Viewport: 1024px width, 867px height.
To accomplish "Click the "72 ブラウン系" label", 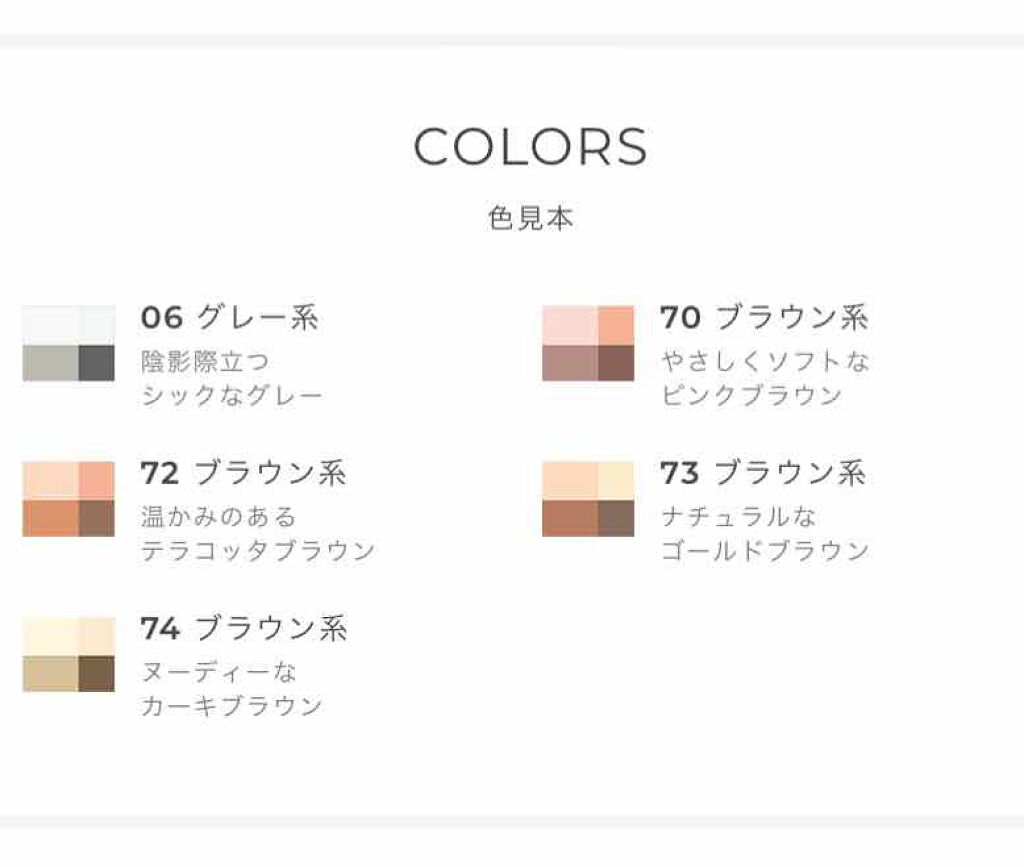I will coord(243,473).
